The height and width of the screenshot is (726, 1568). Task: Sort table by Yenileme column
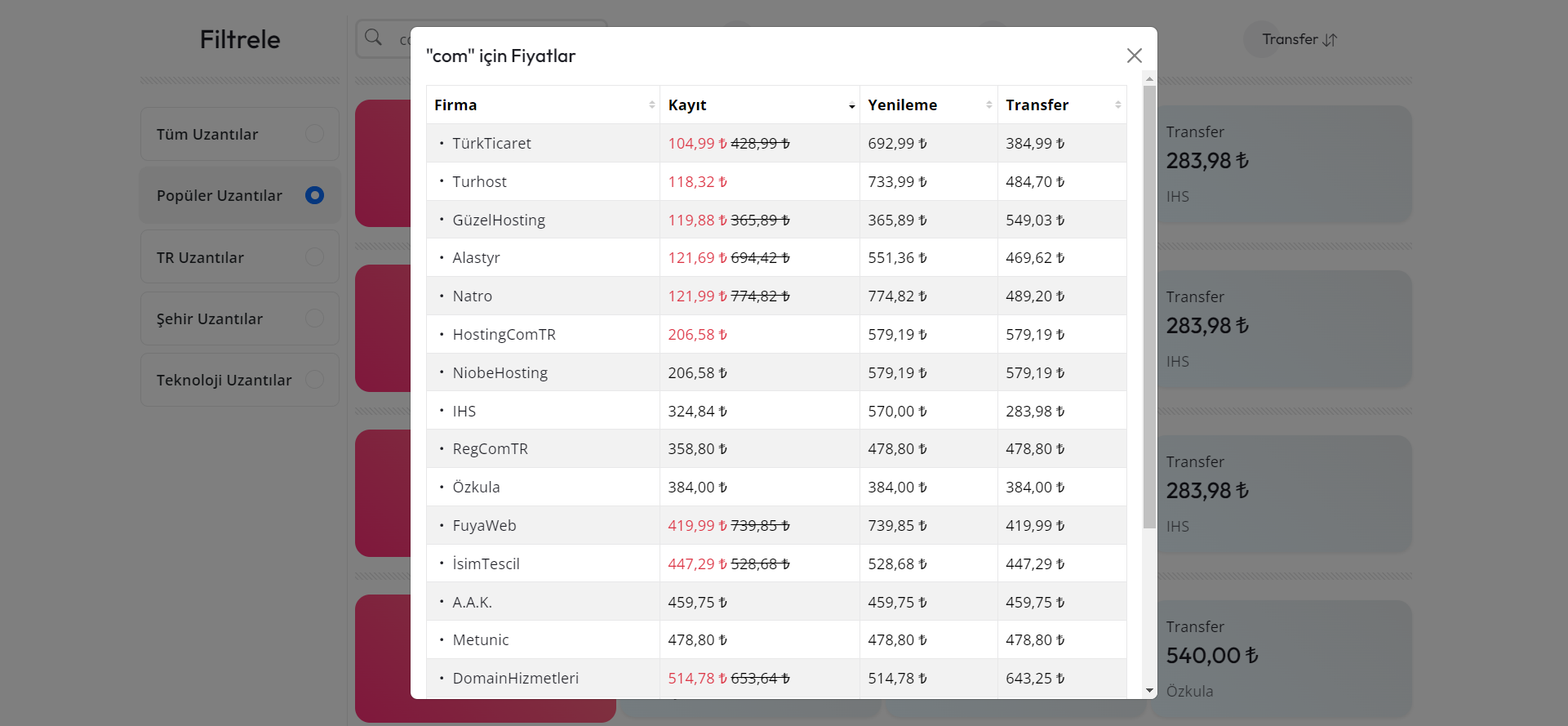[x=928, y=105]
